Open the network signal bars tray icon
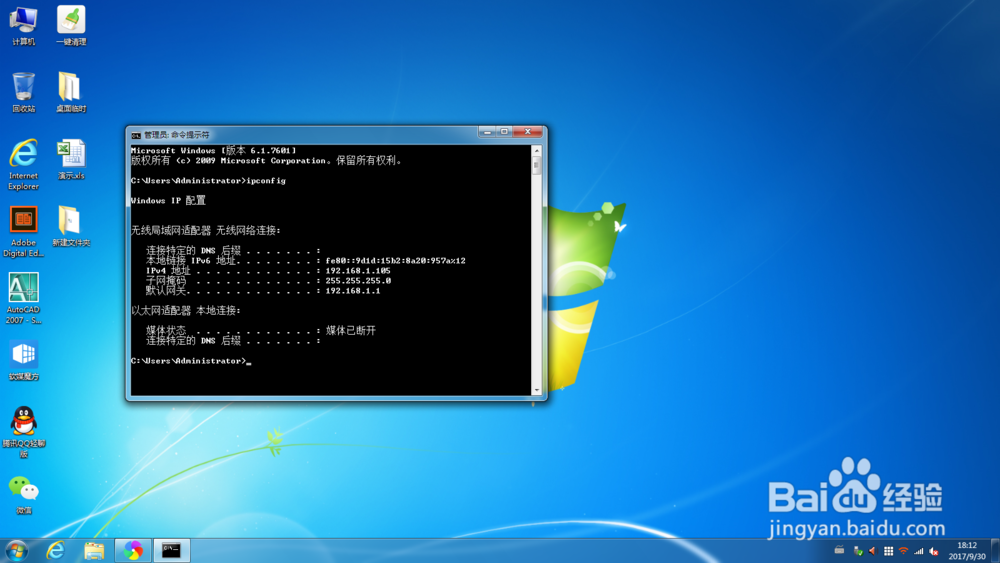Screen dimensions: 1000x563 918,551
